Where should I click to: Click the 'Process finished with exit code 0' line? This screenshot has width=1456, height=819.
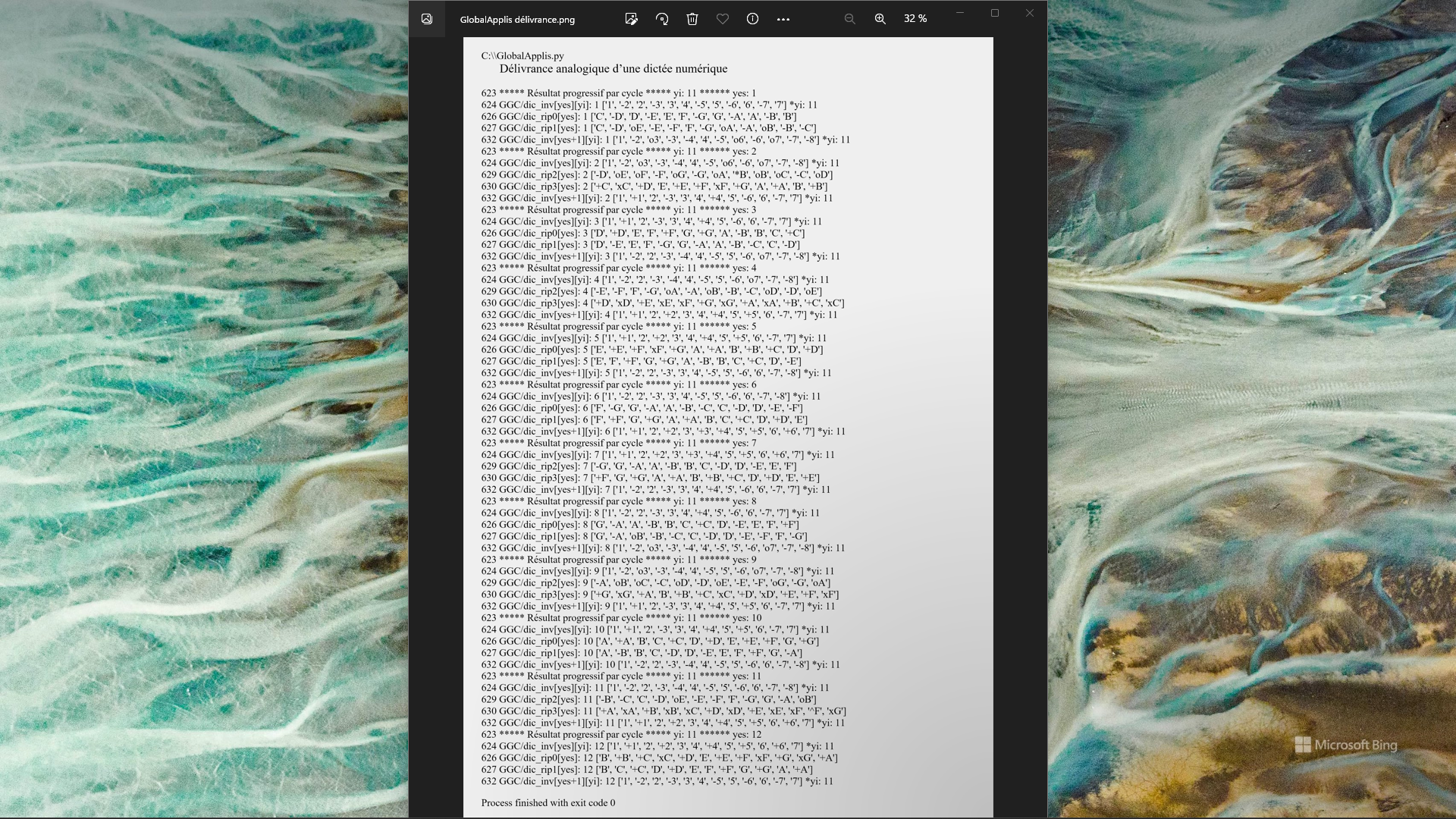pyautogui.click(x=548, y=802)
